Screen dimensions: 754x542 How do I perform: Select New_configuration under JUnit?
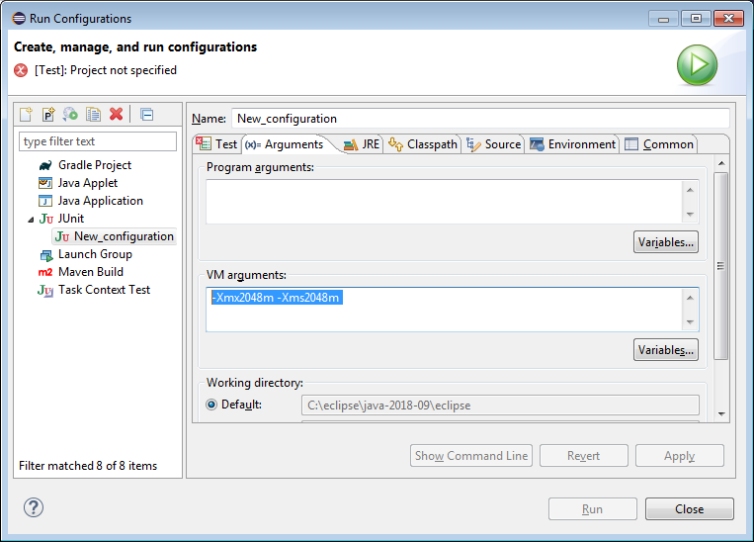coord(123,237)
